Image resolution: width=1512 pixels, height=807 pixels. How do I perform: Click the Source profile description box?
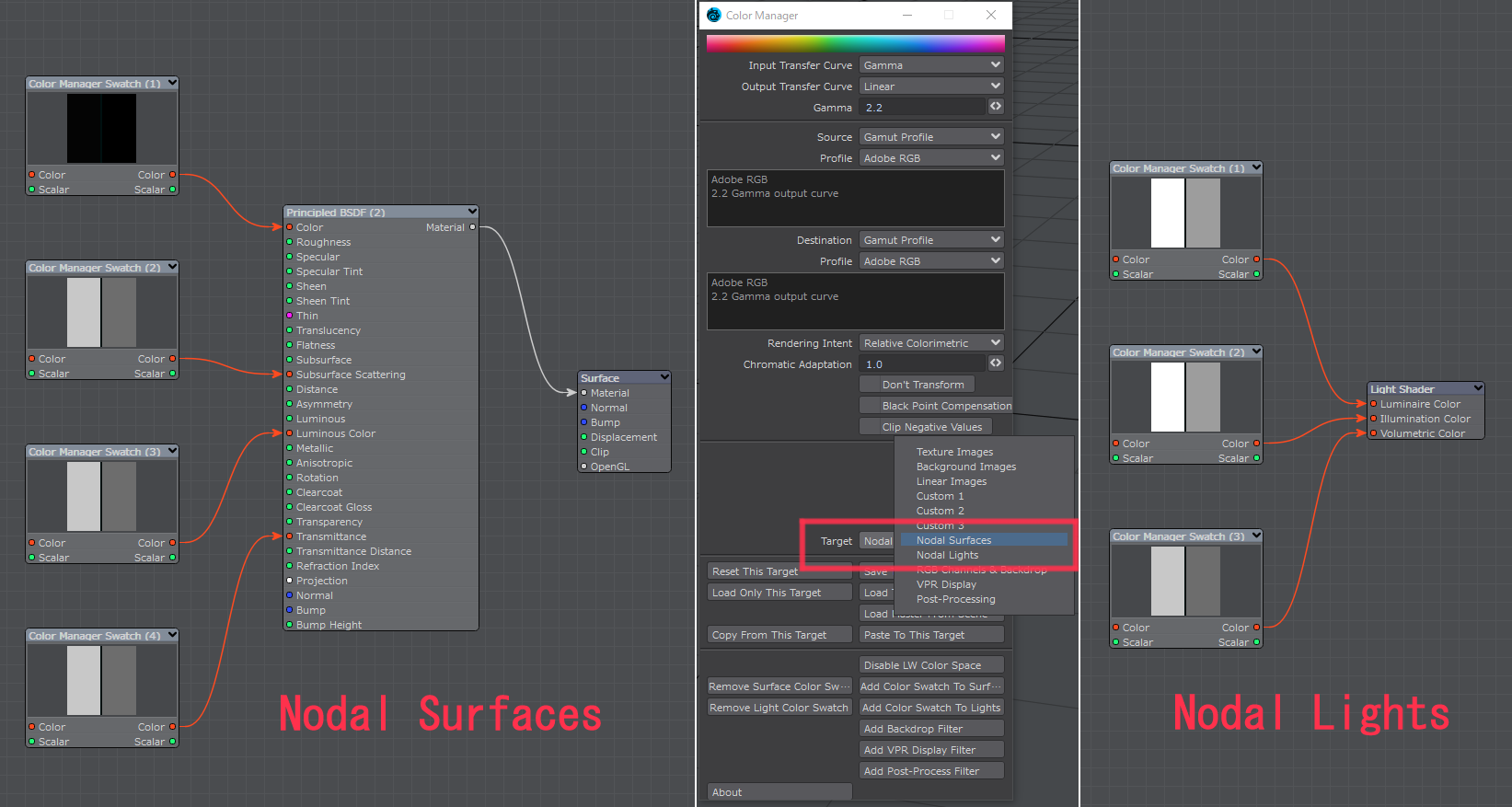click(855, 199)
